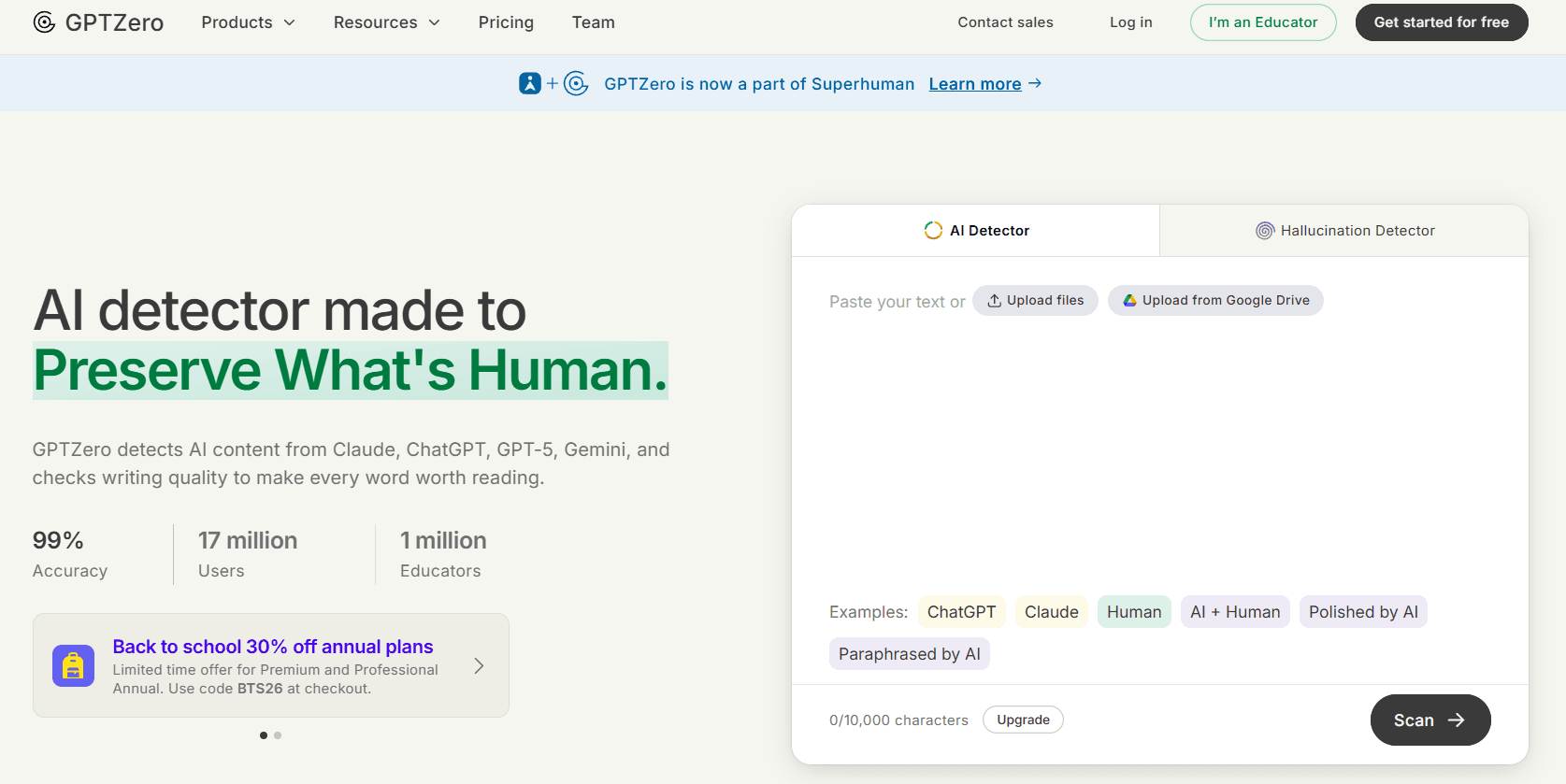Click the GPTZero logo icon

(44, 22)
